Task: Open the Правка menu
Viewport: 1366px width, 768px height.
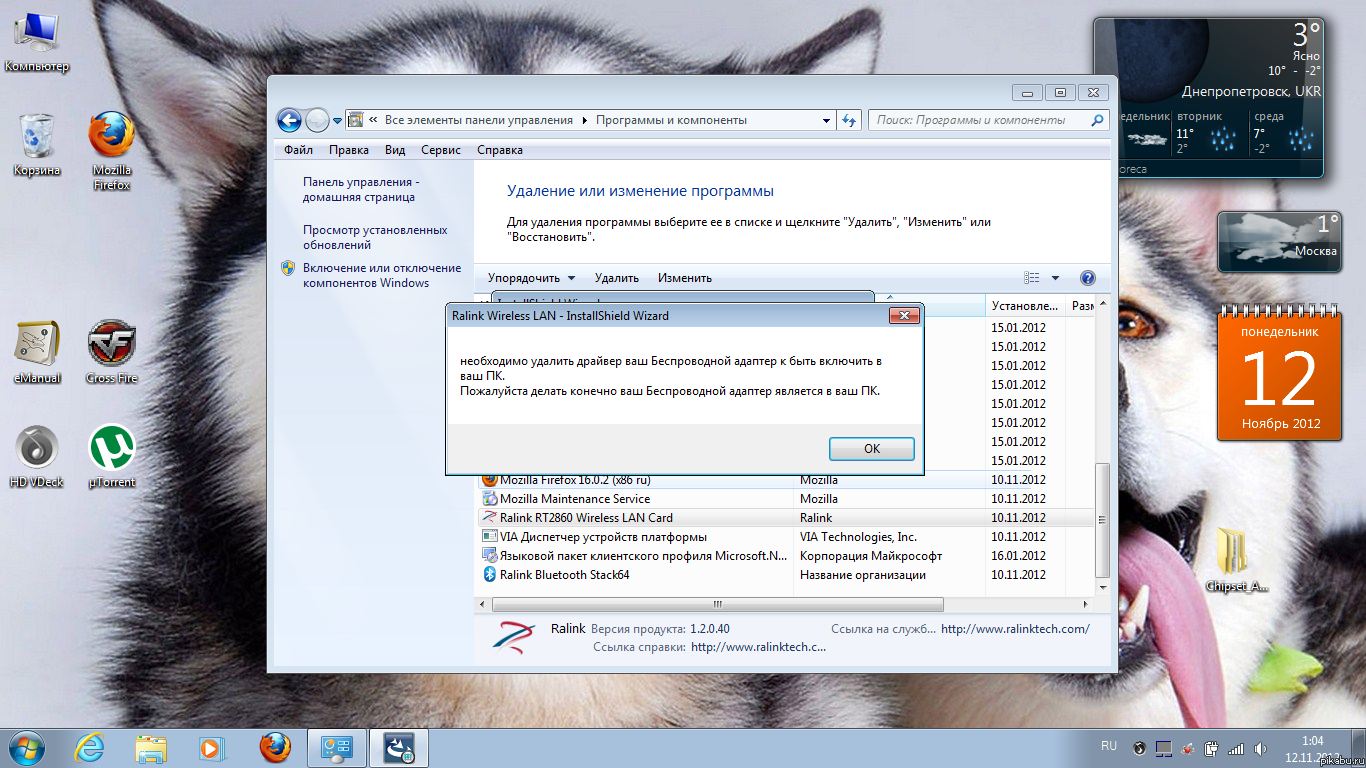Action: (349, 150)
